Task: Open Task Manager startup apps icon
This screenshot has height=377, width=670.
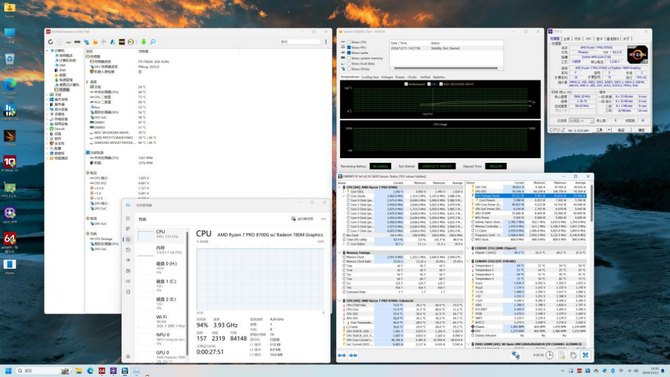Action: [x=128, y=260]
